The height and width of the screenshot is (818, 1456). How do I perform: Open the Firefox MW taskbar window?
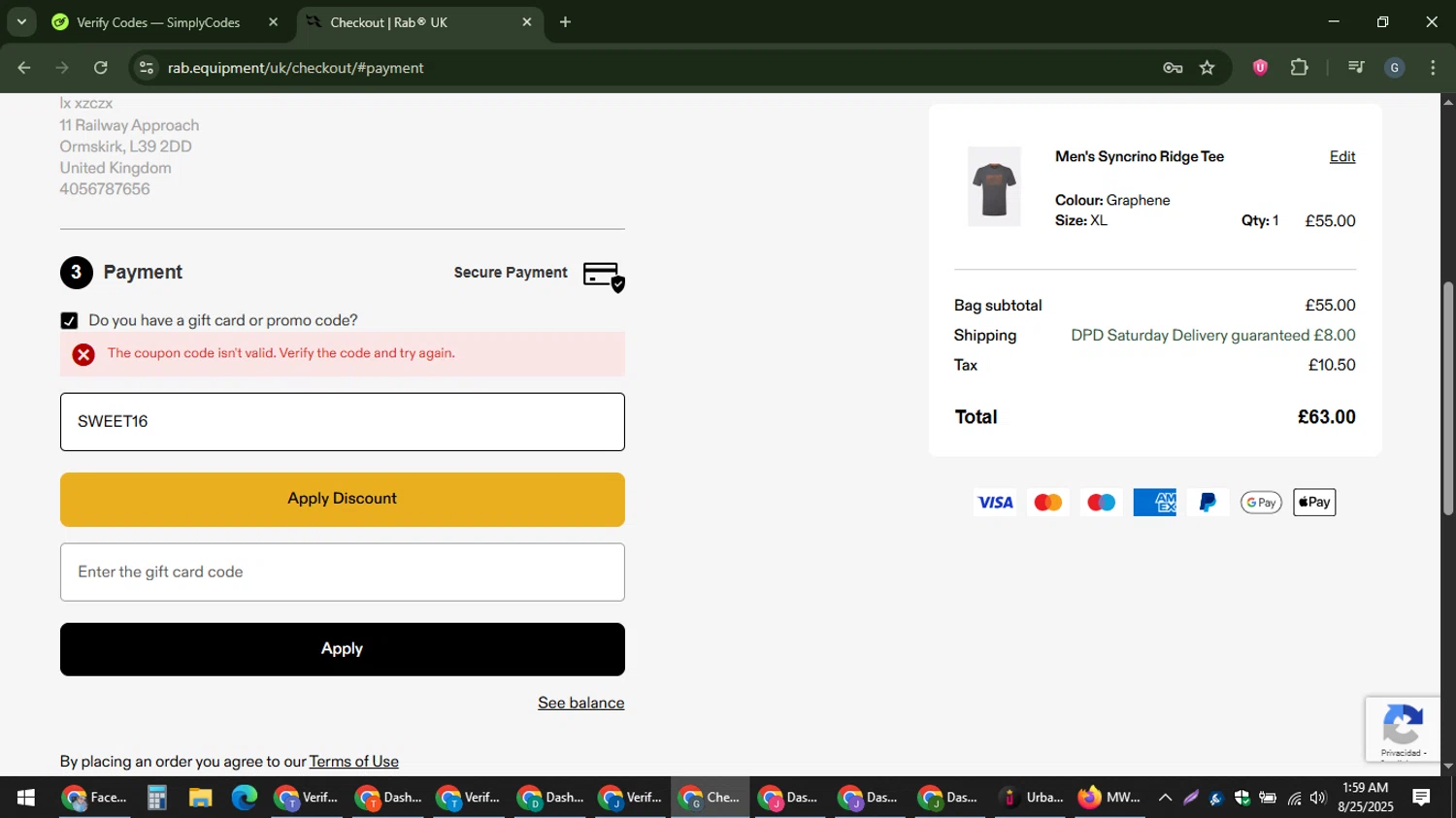[1109, 798]
